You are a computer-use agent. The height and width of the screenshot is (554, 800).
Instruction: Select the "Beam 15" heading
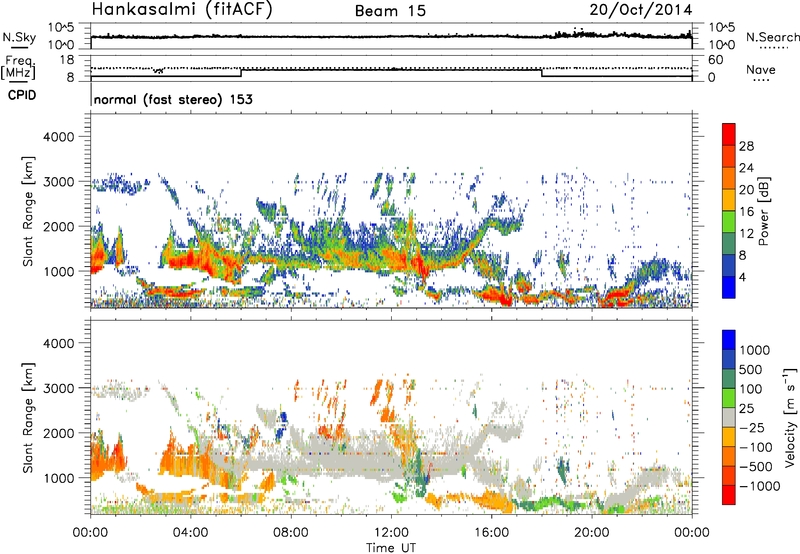pyautogui.click(x=390, y=11)
